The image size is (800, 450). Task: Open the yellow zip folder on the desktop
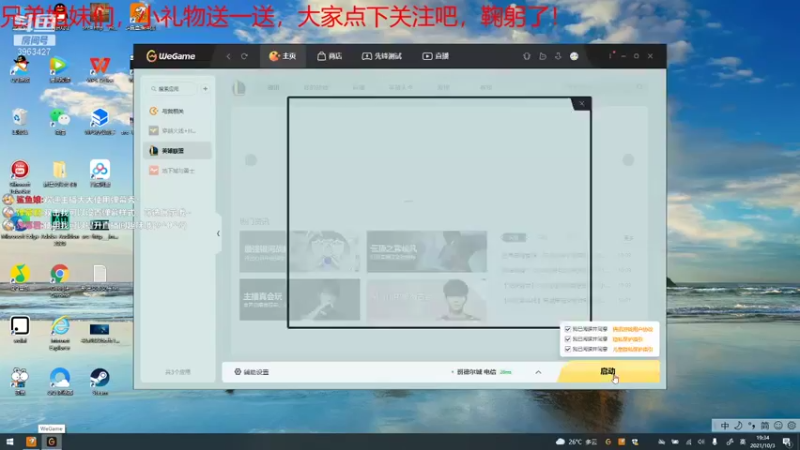(x=60, y=173)
